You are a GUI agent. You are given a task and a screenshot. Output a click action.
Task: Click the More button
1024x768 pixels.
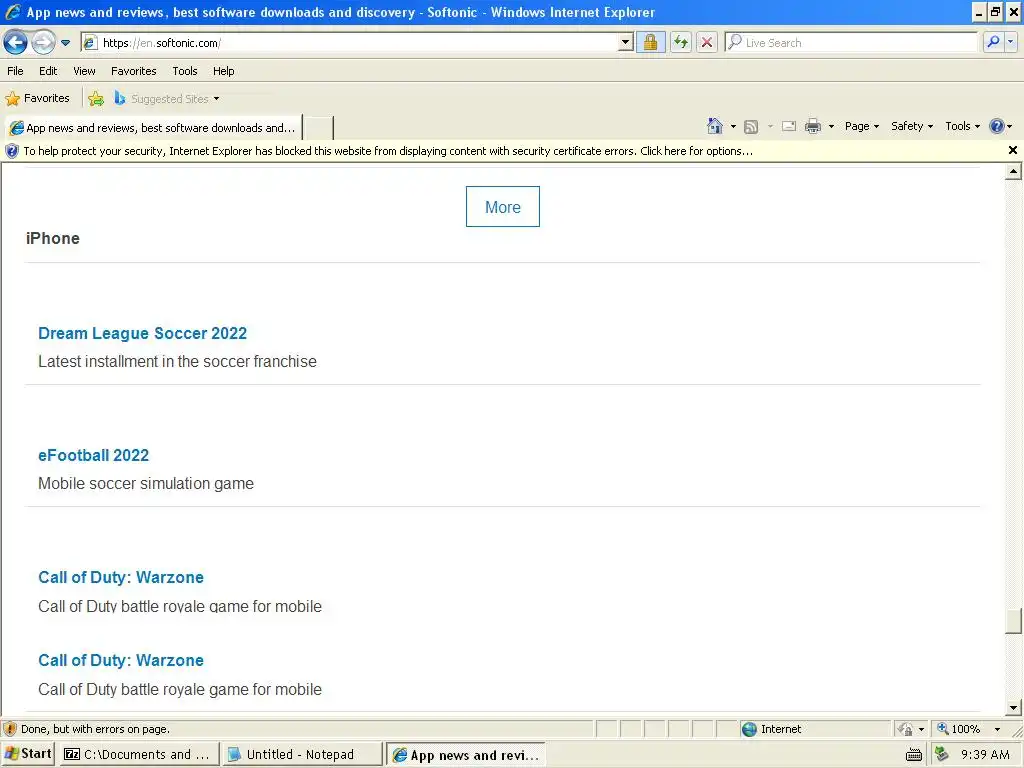coord(503,207)
